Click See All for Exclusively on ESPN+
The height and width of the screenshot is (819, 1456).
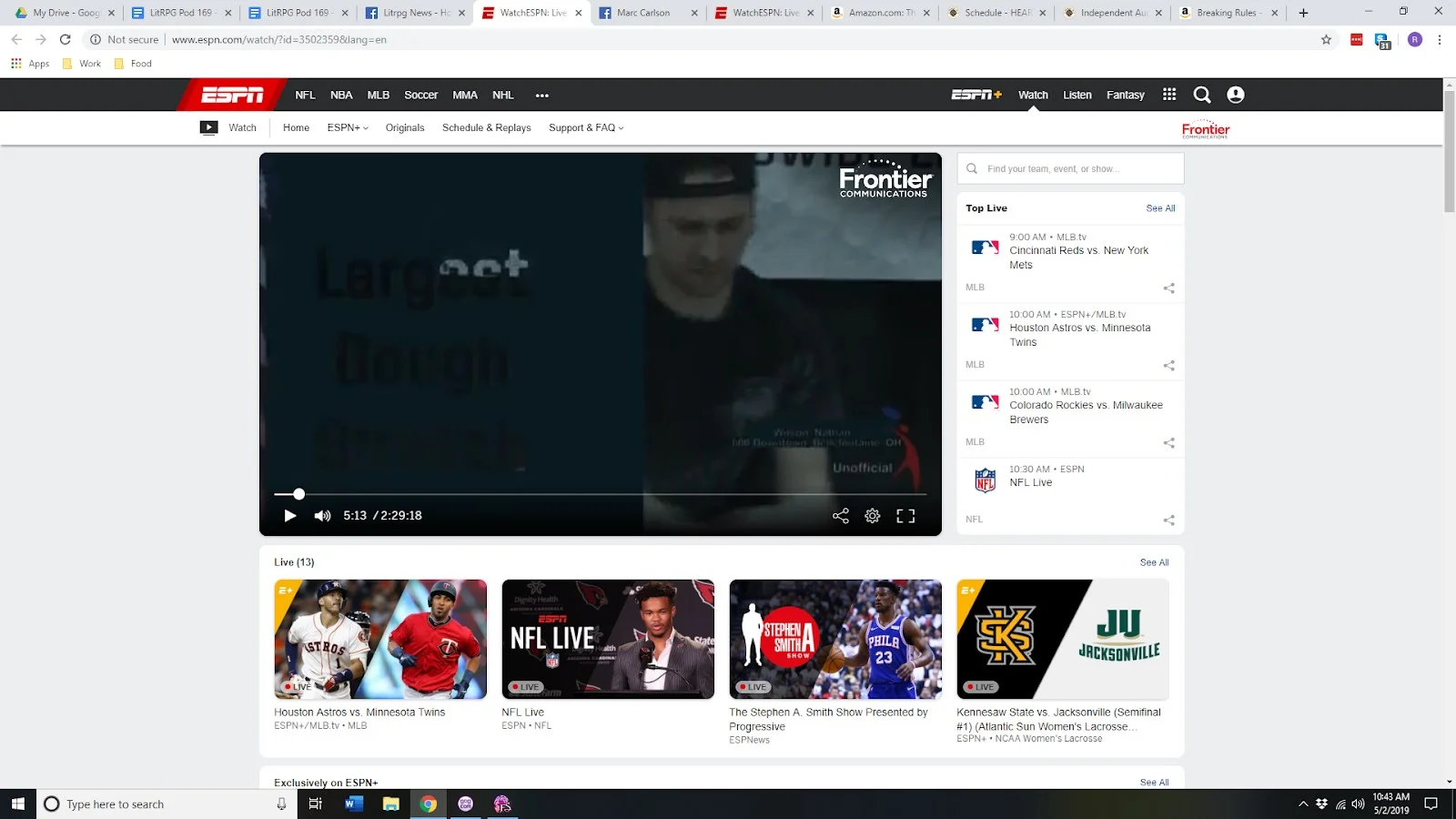(1154, 783)
